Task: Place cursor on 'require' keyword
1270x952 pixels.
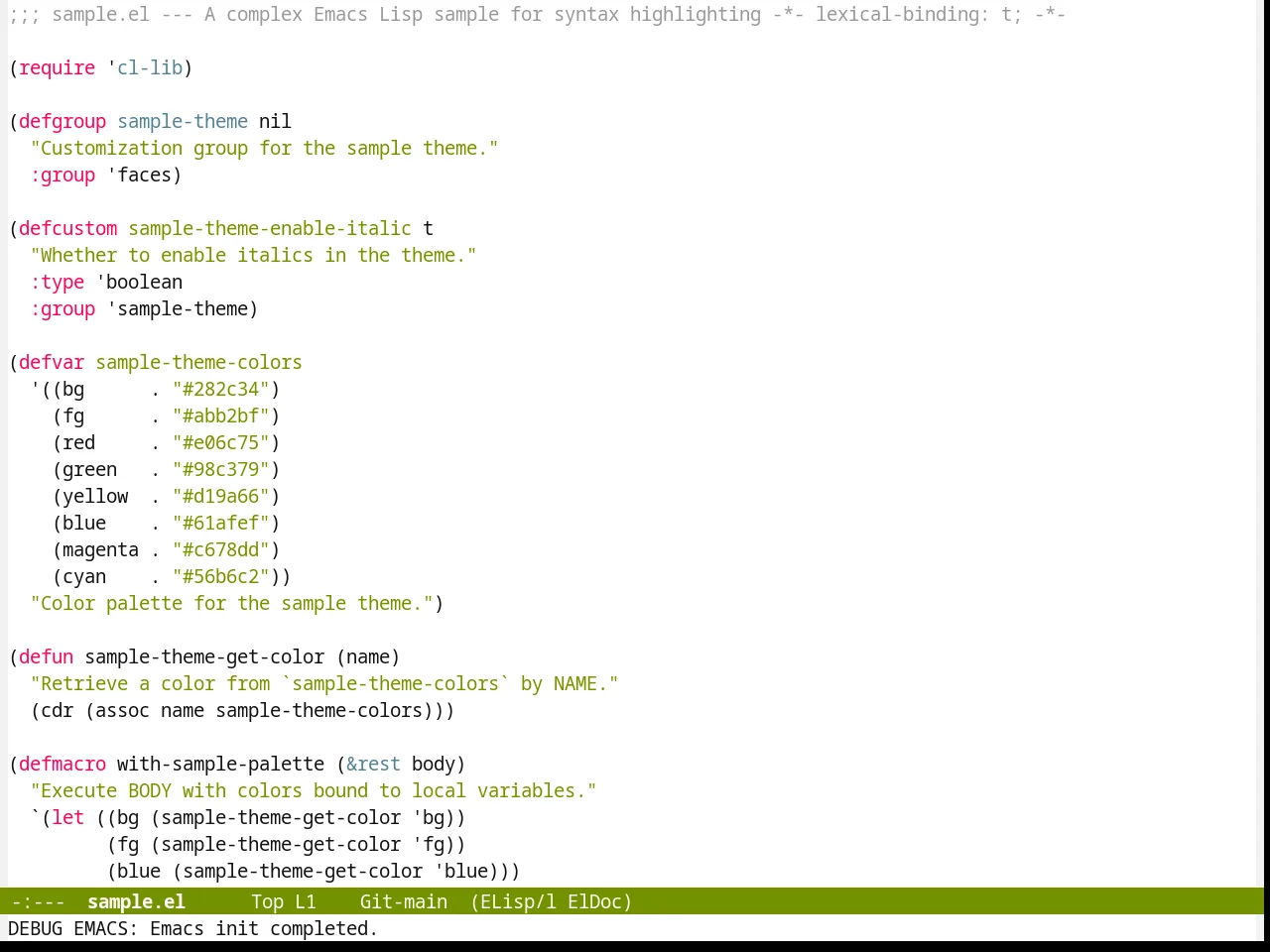Action: click(x=57, y=67)
